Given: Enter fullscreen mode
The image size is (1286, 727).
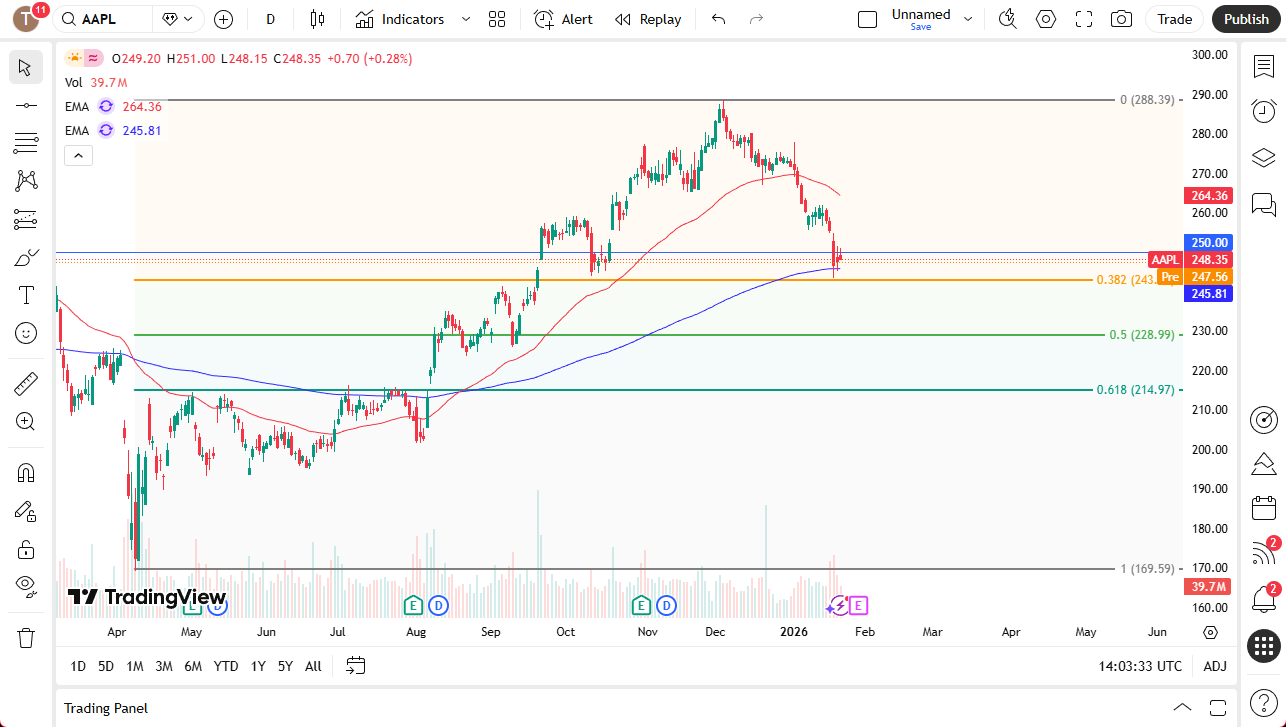Looking at the screenshot, I should point(1084,19).
